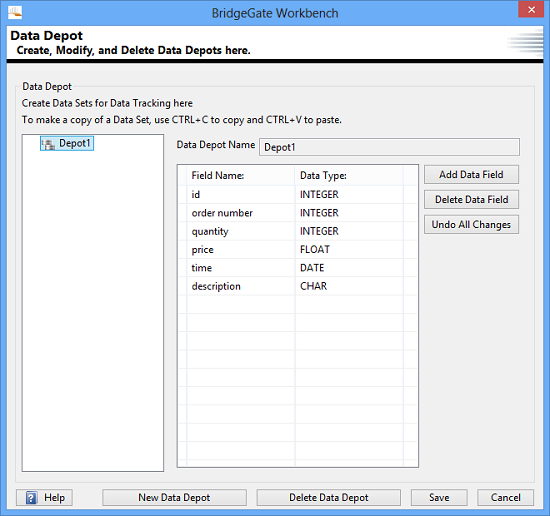
Task: Select the 'description' field cell
Action: tap(241, 286)
